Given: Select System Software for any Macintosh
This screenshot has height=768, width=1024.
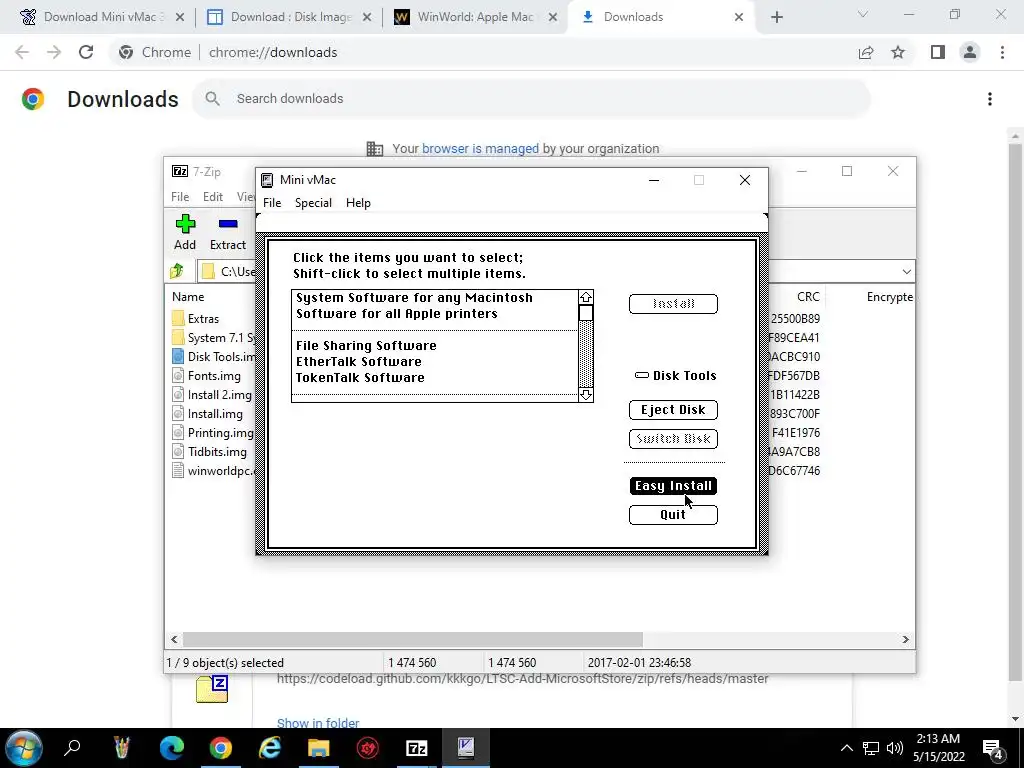Looking at the screenshot, I should 414,298.
